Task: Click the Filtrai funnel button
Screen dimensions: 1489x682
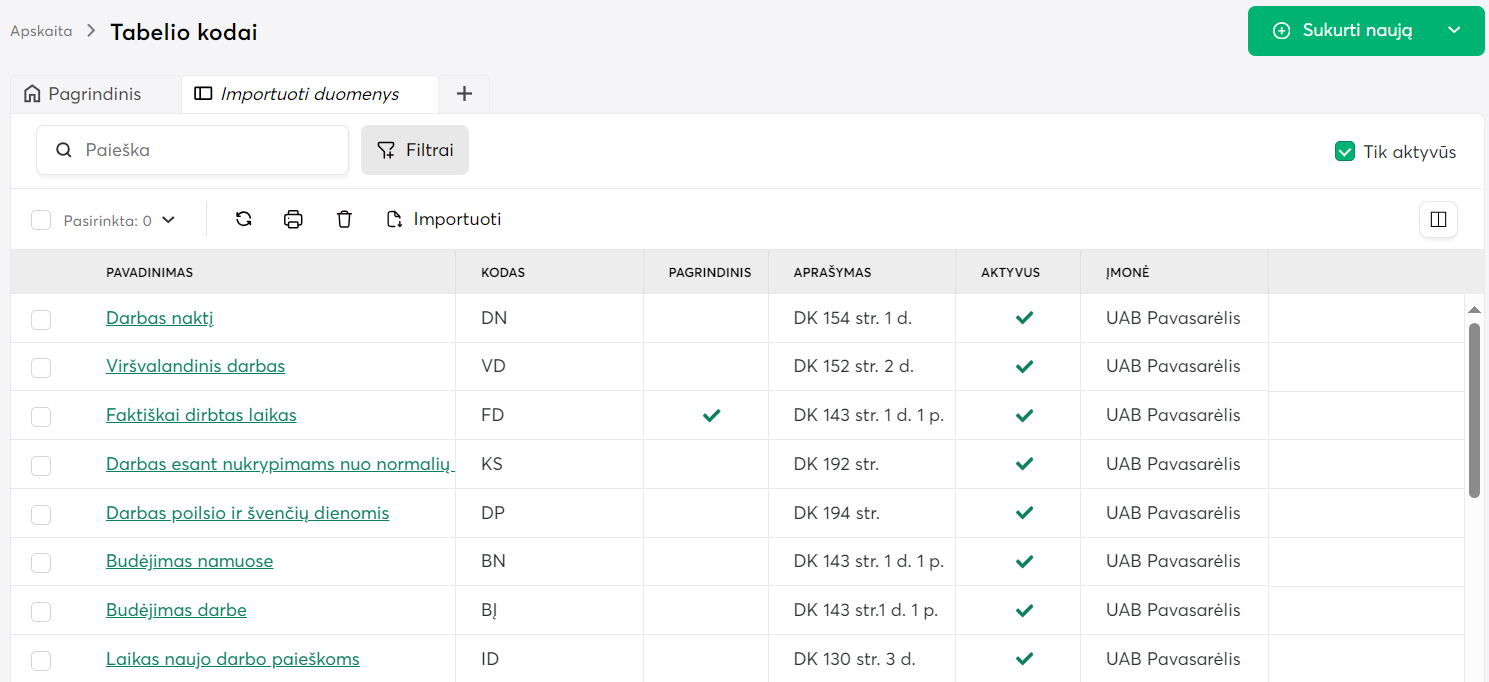Action: 415,150
